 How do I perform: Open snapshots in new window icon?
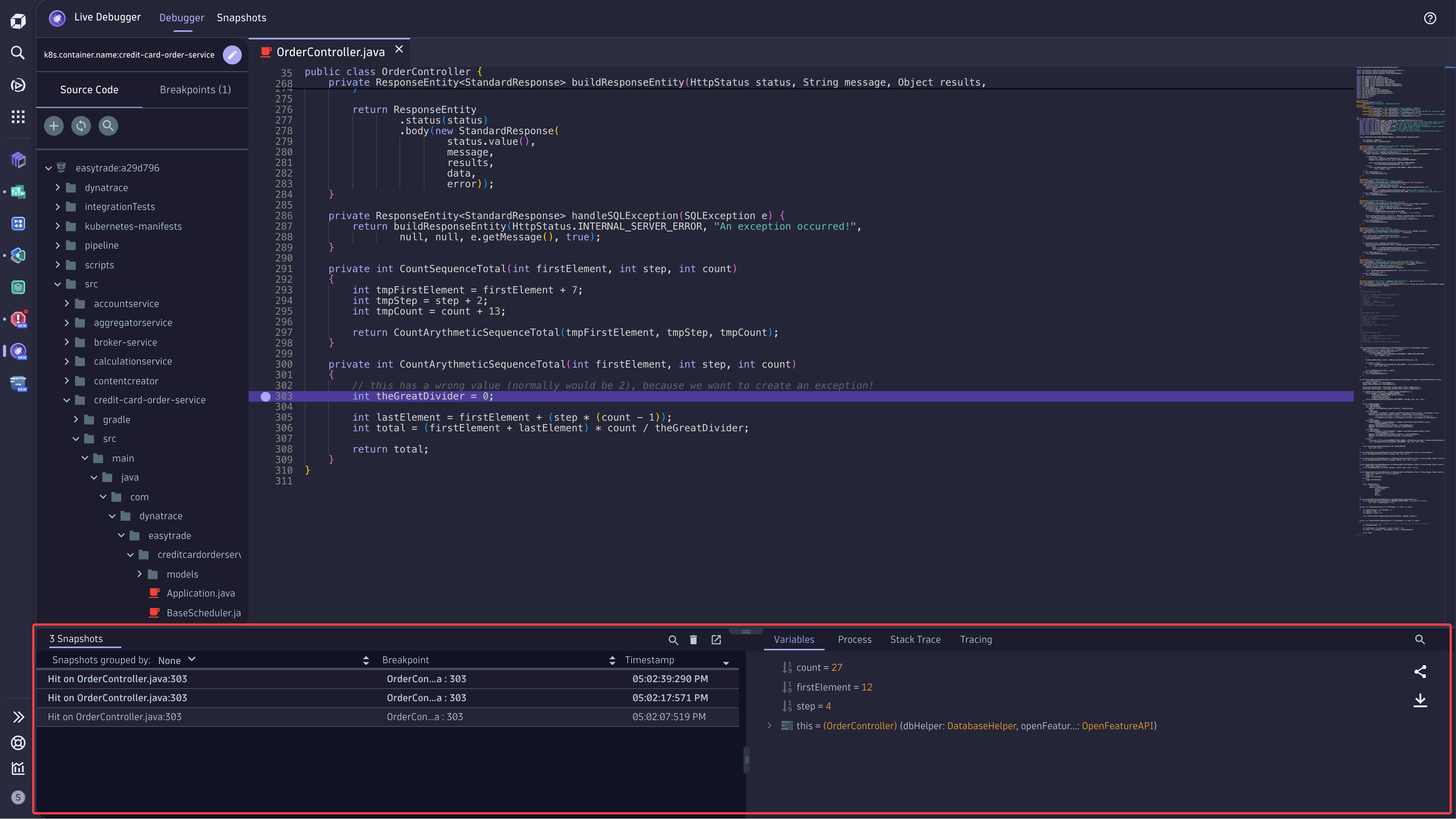pos(716,640)
